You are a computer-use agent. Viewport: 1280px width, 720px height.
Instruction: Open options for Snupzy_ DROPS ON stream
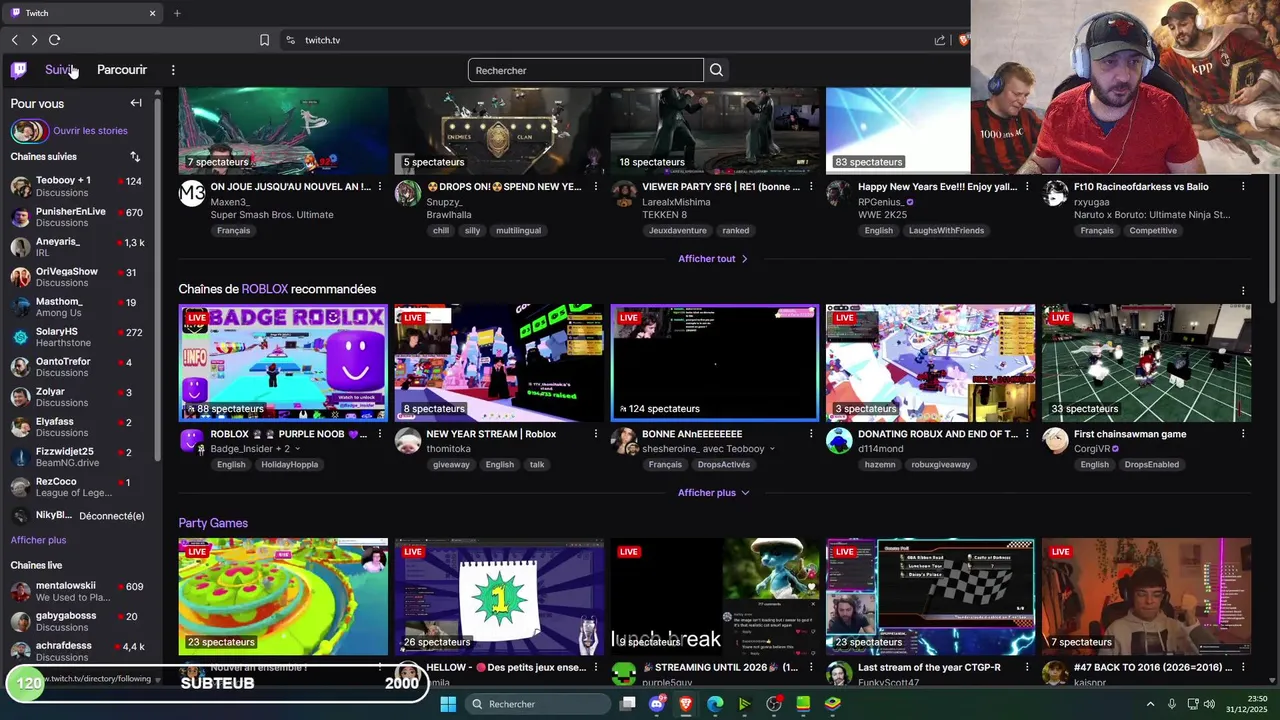click(x=596, y=187)
